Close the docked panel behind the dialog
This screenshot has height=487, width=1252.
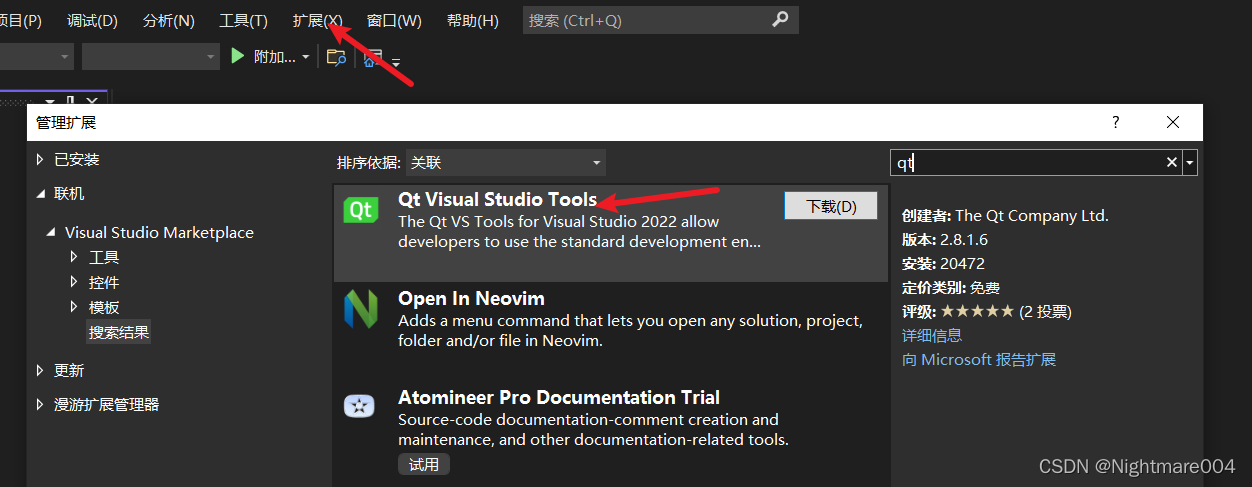pyautogui.click(x=92, y=101)
